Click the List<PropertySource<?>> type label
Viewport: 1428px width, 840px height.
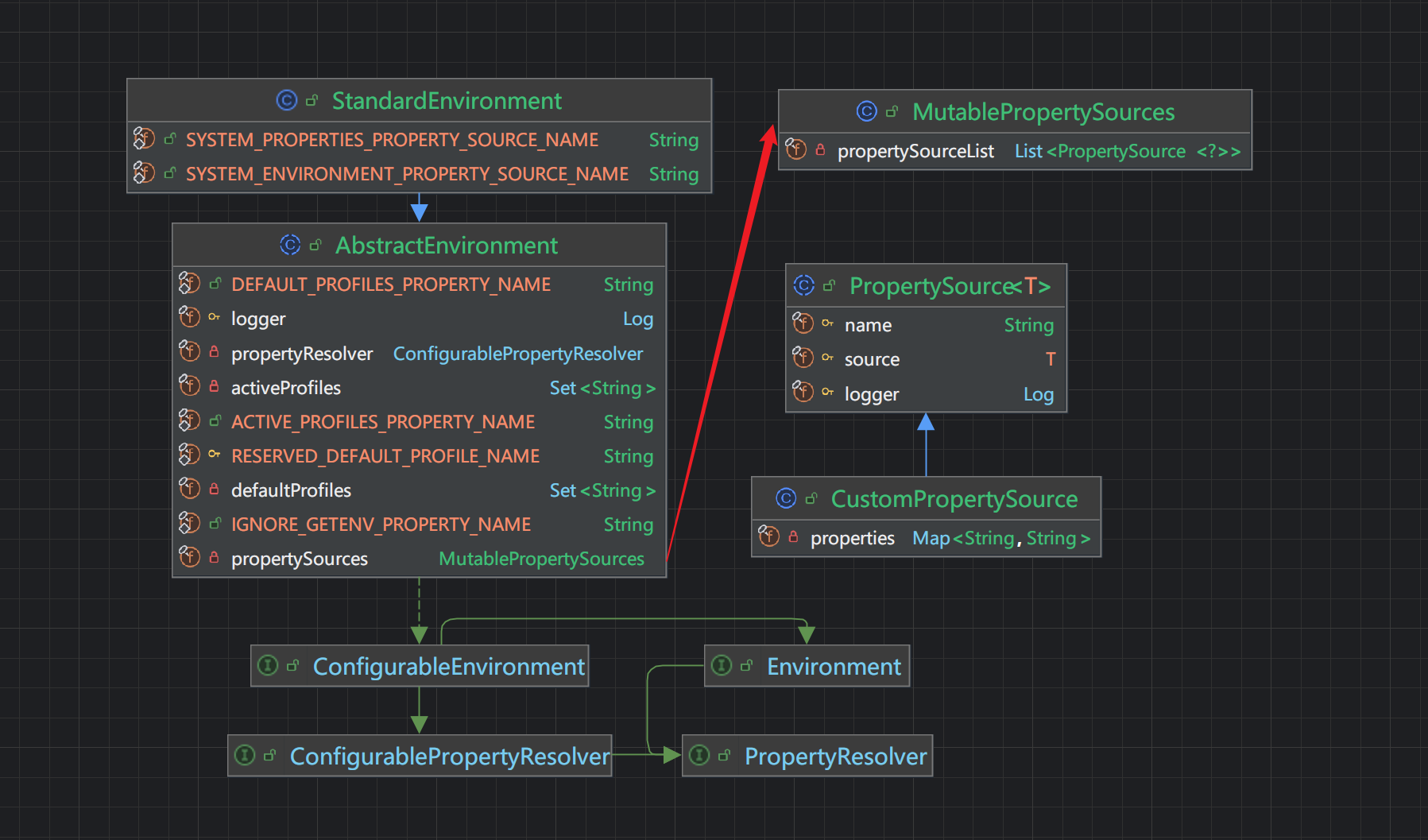tap(1128, 151)
